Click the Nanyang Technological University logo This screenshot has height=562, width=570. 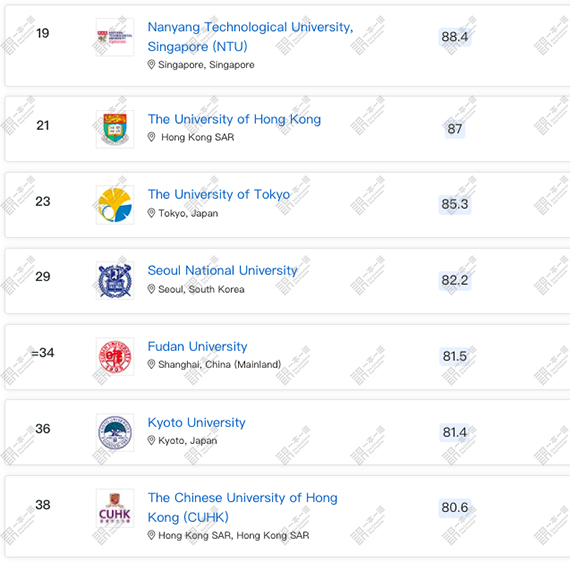[x=115, y=37]
